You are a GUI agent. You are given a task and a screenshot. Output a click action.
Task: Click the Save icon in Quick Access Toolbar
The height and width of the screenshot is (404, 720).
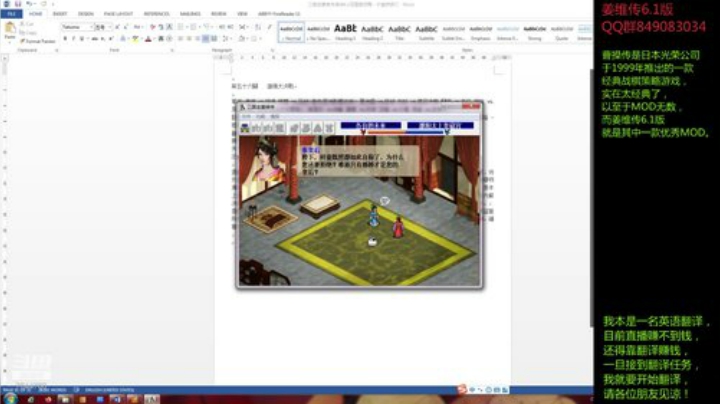point(18,4)
